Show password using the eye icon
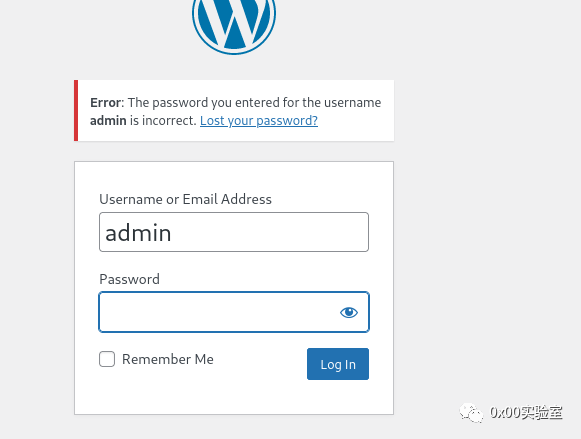The height and width of the screenshot is (439, 581). (349, 312)
